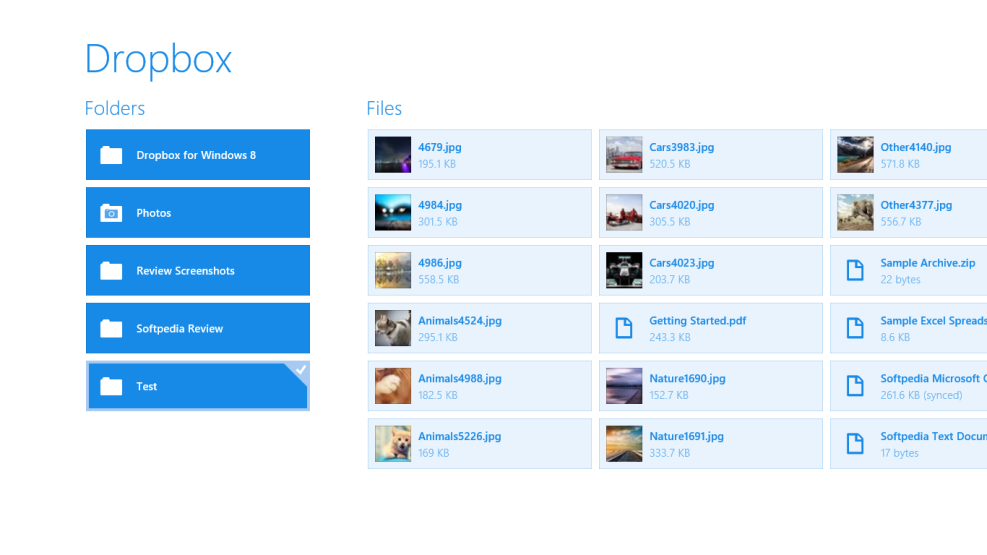This screenshot has width=987, height=555.
Task: Open the Photos folder label
Action: tap(154, 213)
